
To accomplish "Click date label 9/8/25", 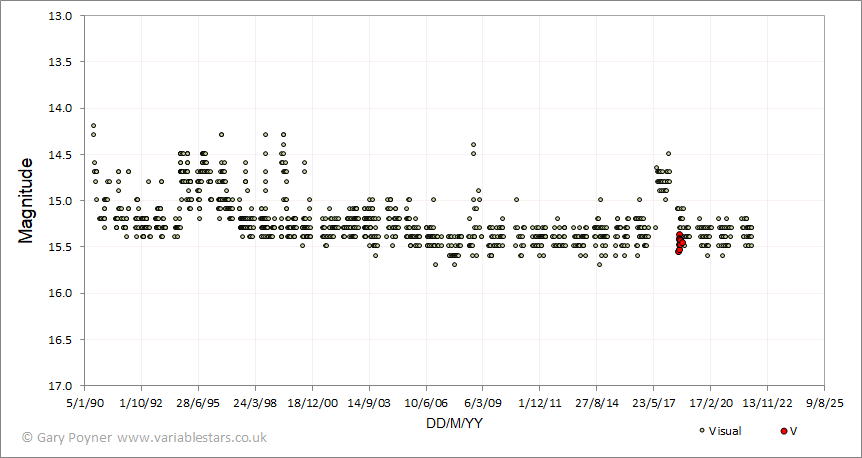I will (x=824, y=403).
